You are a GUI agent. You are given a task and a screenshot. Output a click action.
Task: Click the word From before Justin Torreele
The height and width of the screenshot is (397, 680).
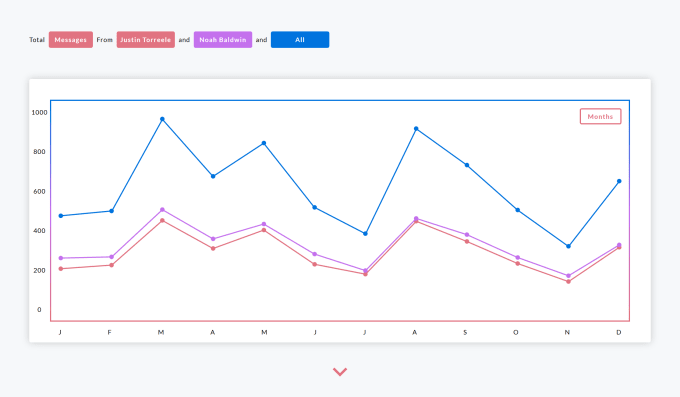pyautogui.click(x=105, y=39)
